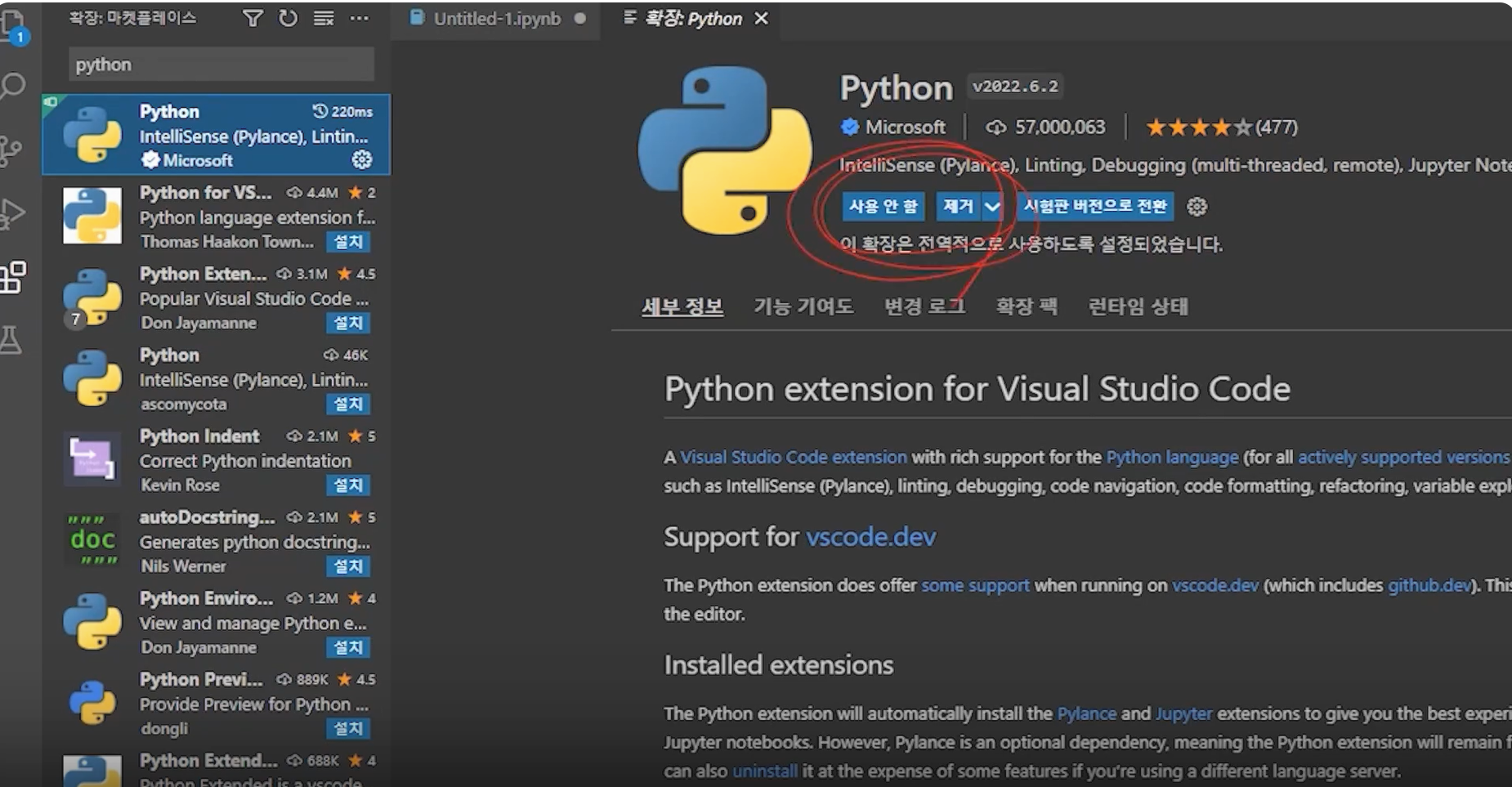Install Python Indent by Kevin Rose

pyautogui.click(x=348, y=485)
